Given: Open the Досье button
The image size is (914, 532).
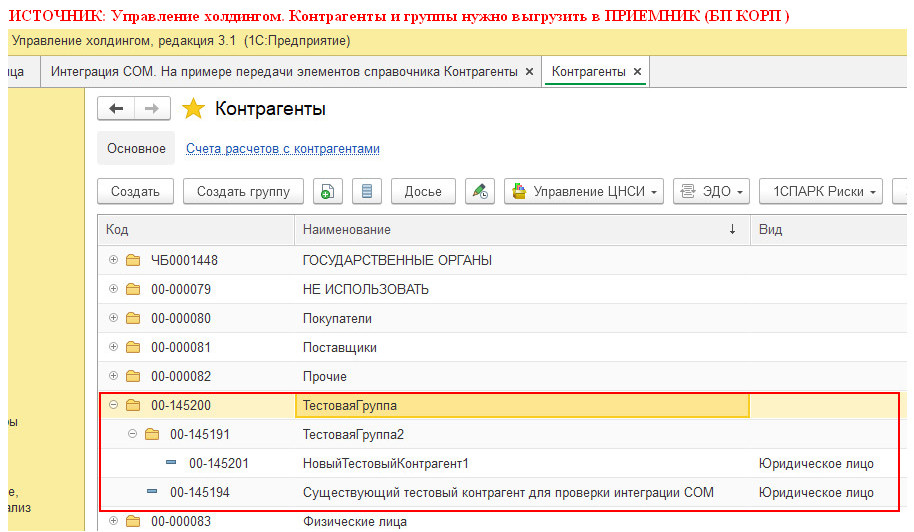Looking at the screenshot, I should (x=423, y=191).
